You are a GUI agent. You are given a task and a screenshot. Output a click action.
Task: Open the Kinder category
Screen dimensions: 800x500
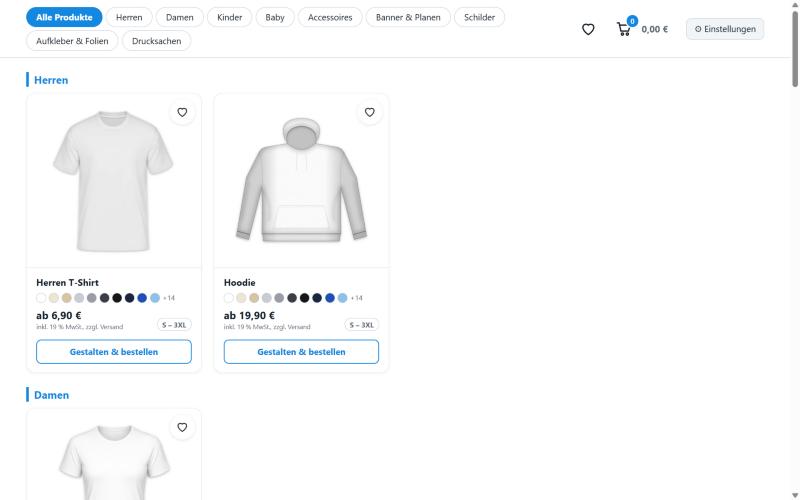(x=230, y=17)
